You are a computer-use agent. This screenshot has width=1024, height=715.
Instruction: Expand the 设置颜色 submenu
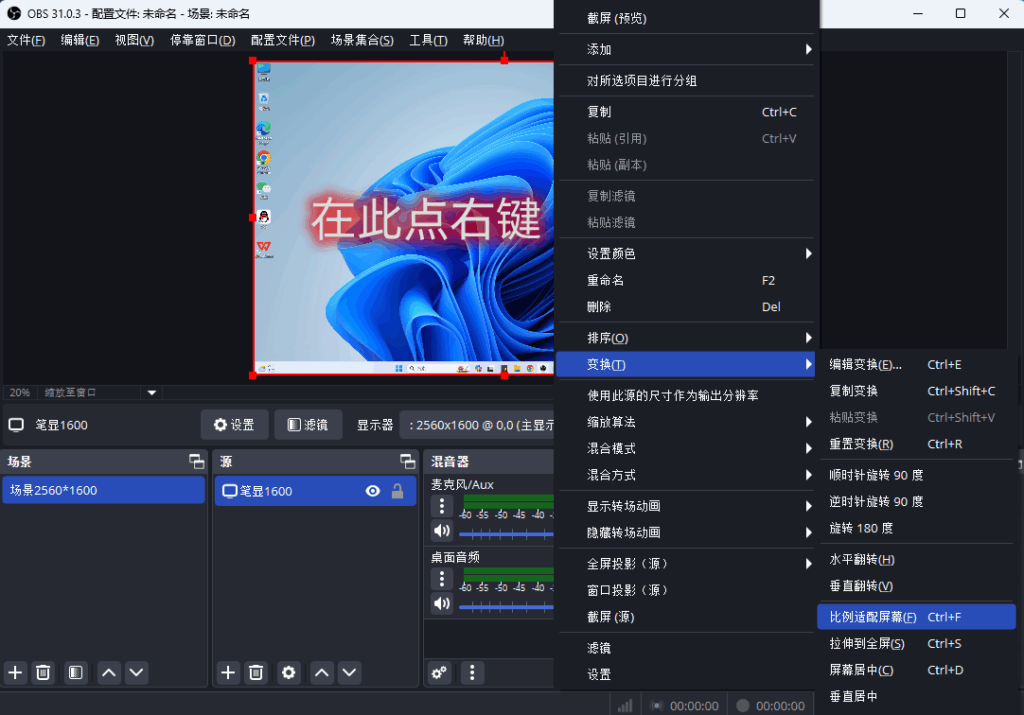[x=686, y=254]
